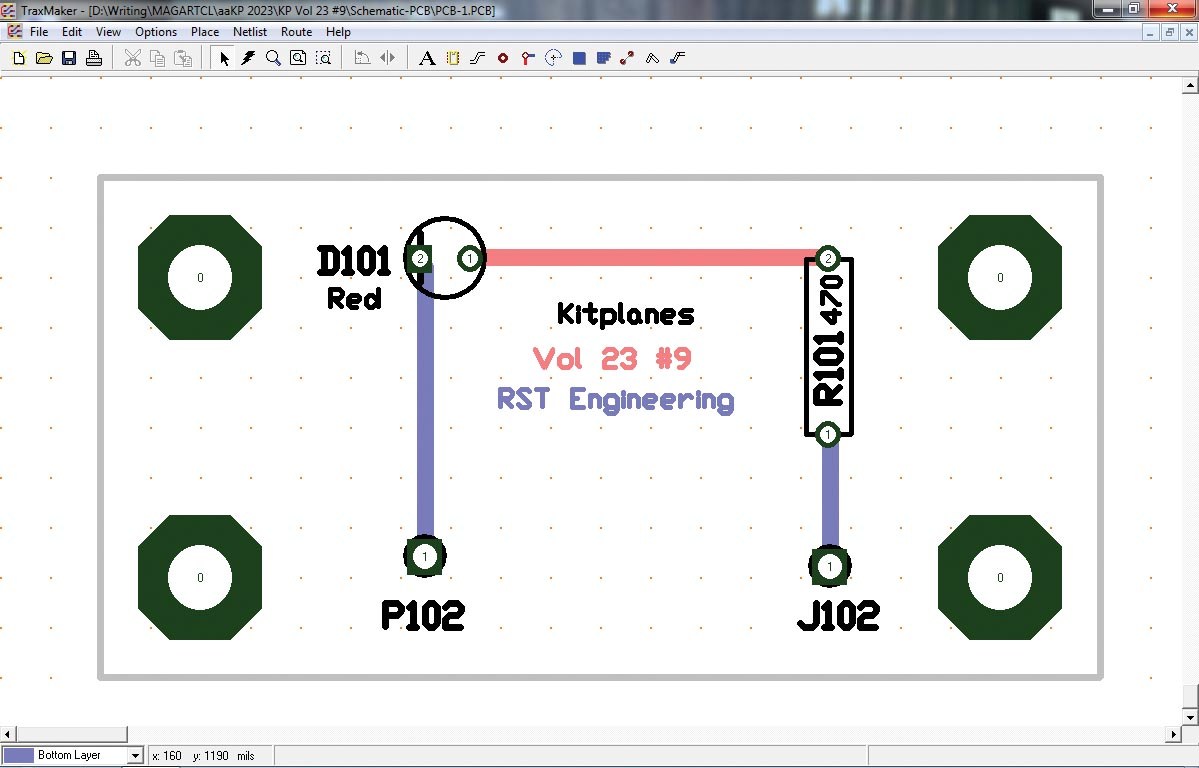Open the Route menu
The image size is (1199, 768).
[296, 32]
